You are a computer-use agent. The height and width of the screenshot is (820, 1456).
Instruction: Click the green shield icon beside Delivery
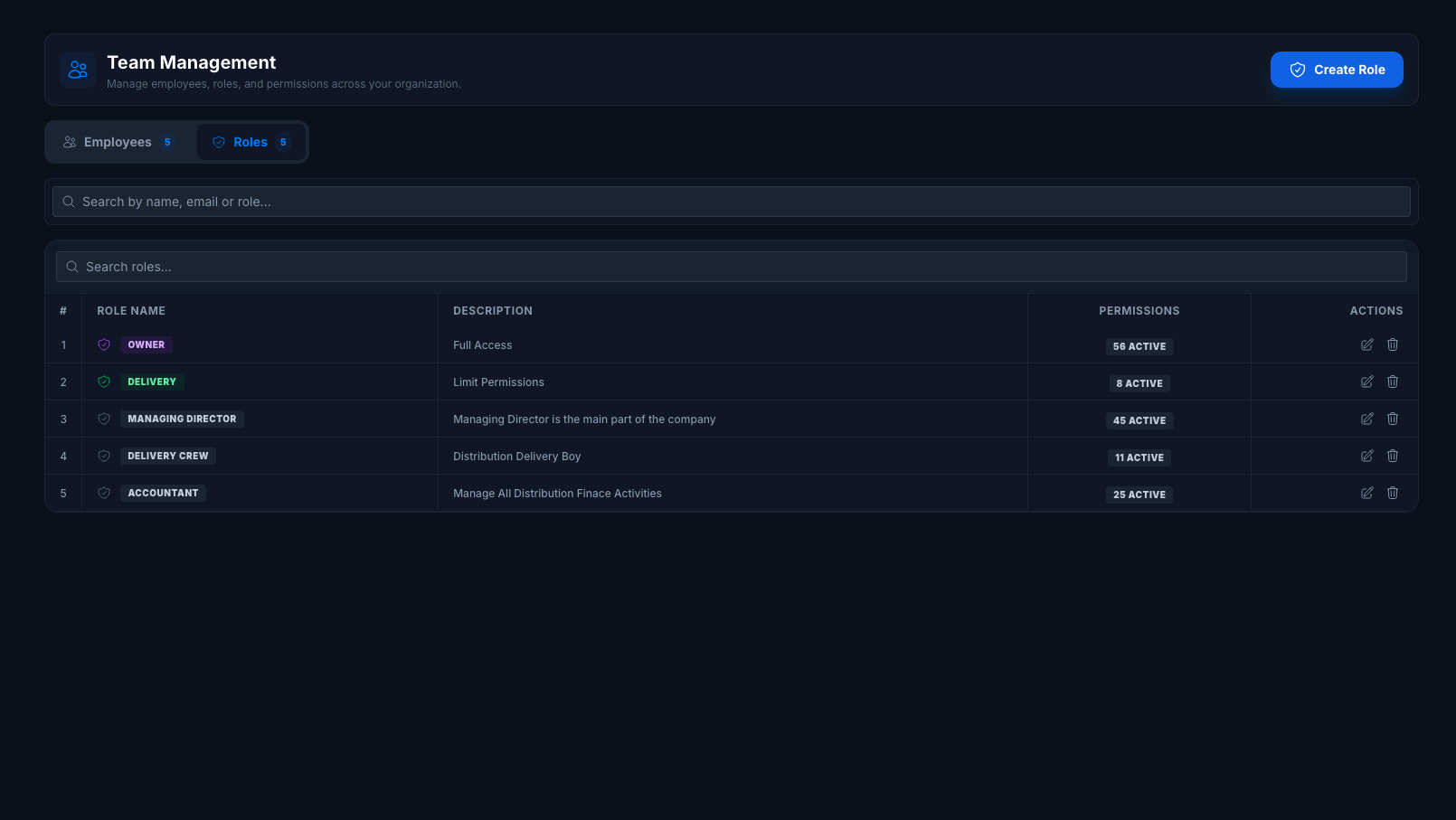104,382
